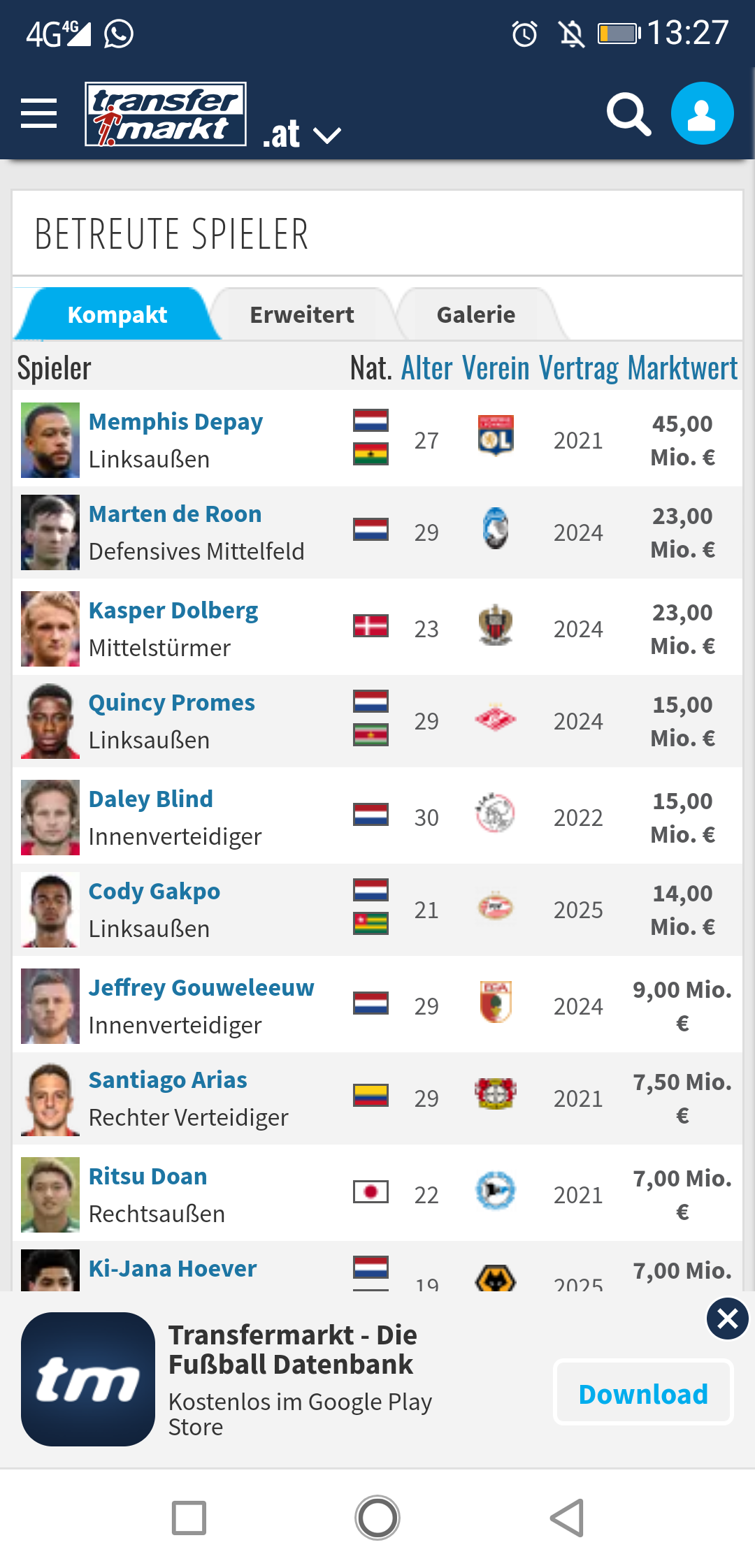The image size is (755, 1568).
Task: Close the app download banner
Action: 727,1319
